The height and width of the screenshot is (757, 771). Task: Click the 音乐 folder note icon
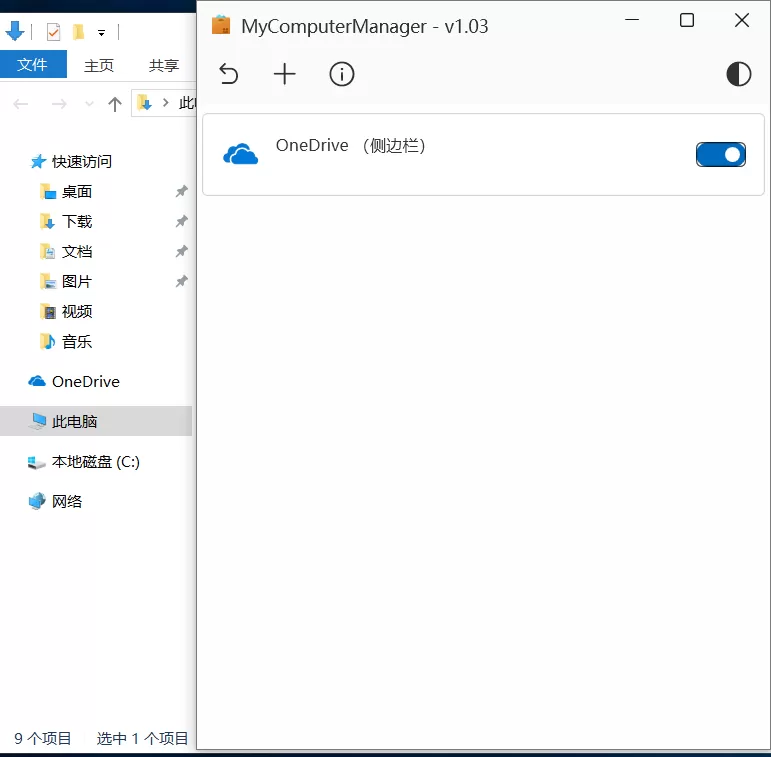click(48, 341)
